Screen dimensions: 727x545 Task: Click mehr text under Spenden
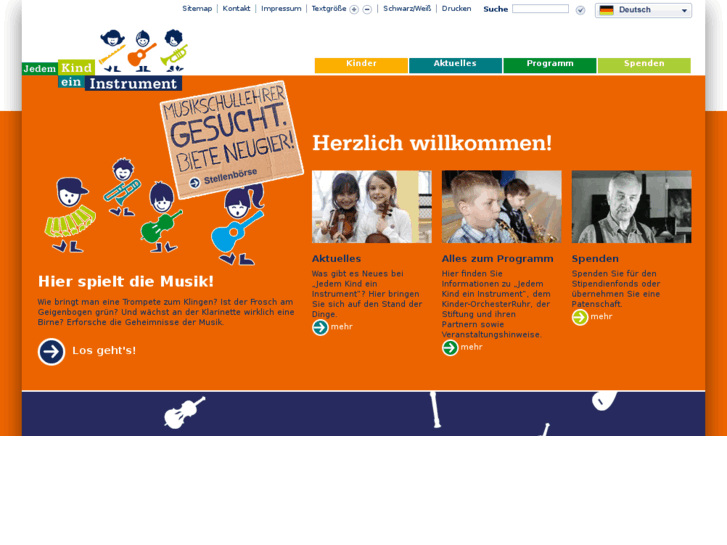click(601, 316)
